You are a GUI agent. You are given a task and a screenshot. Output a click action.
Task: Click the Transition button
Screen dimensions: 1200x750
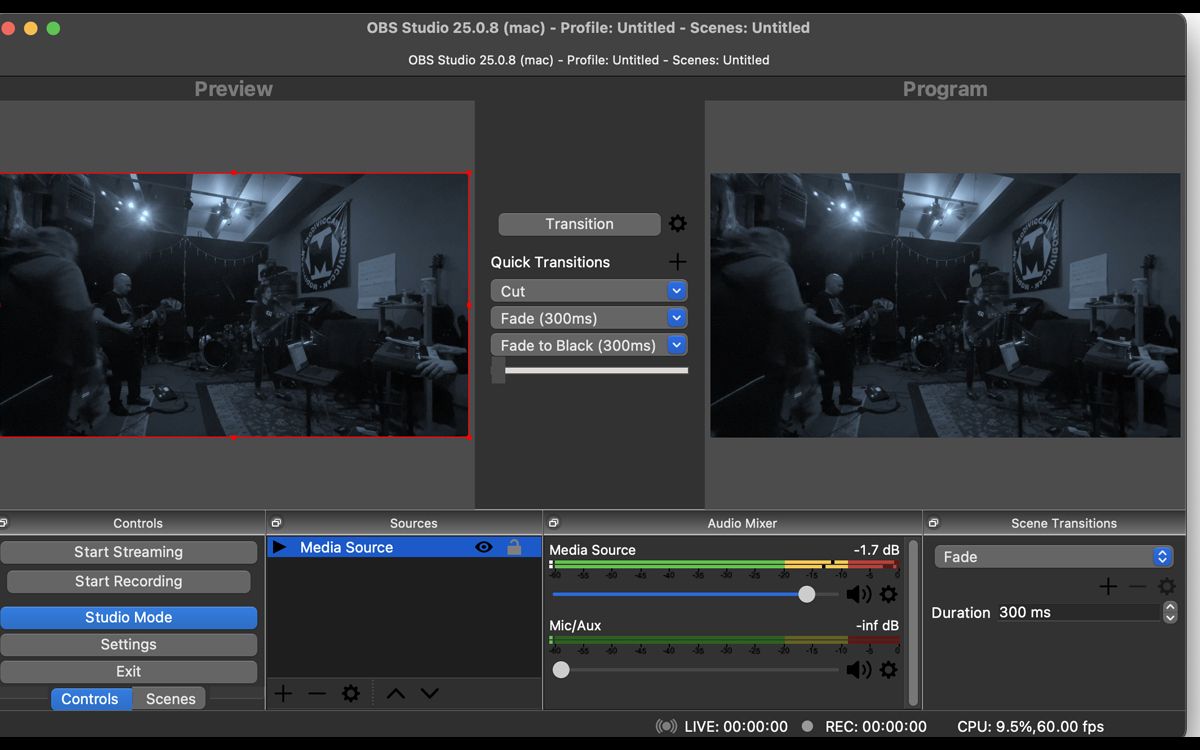click(579, 224)
